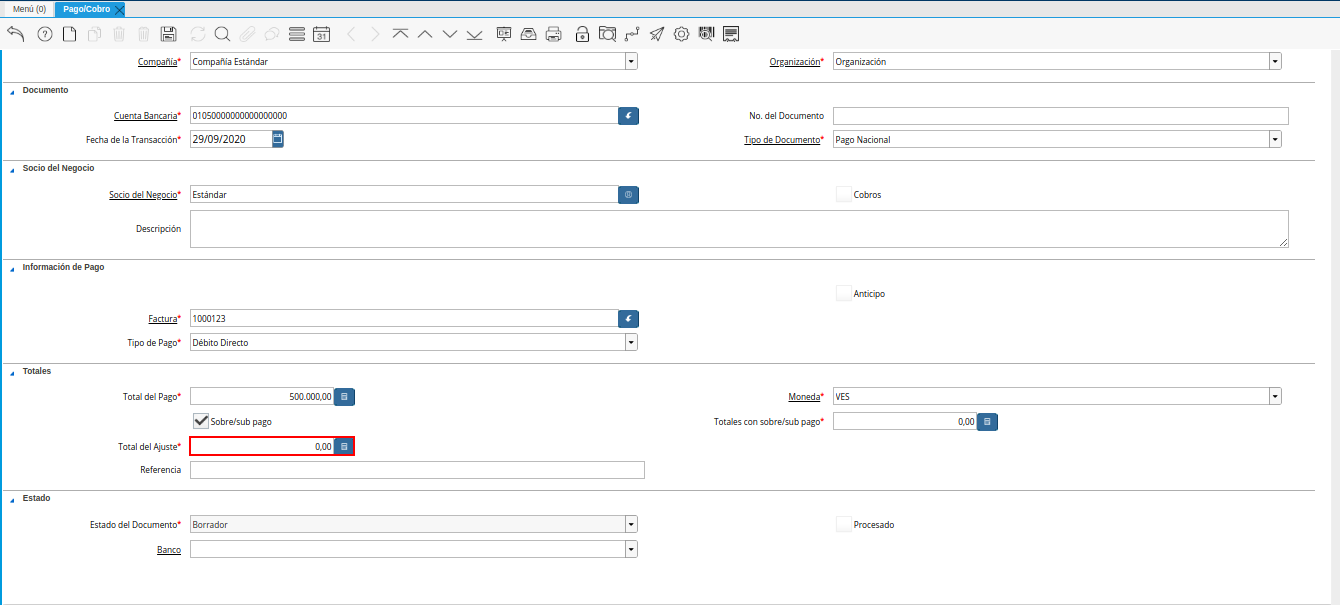Screen dimensions: 1340x605
Task: Save the record using floppy disk icon
Action: [x=168, y=34]
